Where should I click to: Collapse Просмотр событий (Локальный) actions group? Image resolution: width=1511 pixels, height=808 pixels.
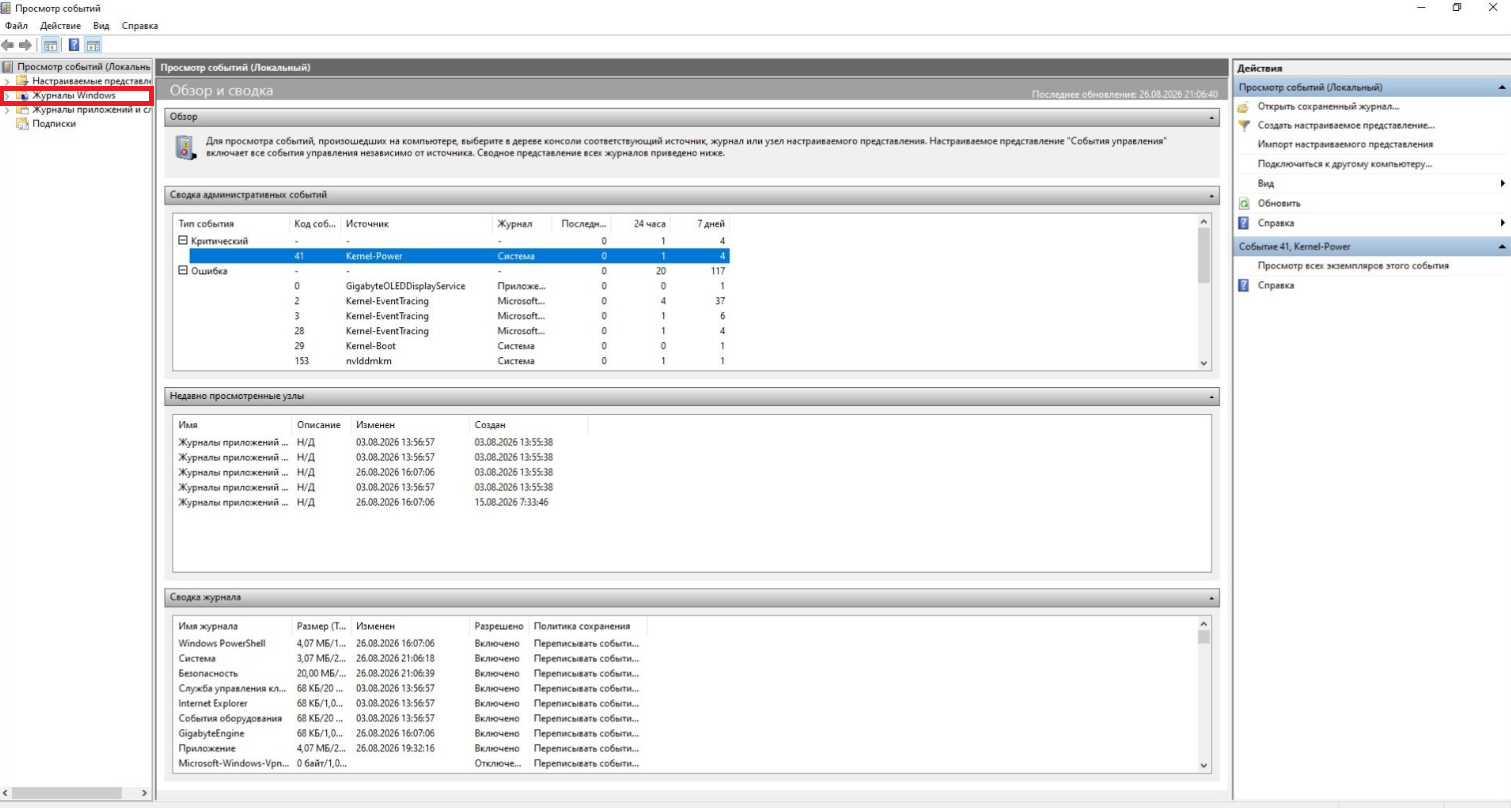tap(1502, 88)
